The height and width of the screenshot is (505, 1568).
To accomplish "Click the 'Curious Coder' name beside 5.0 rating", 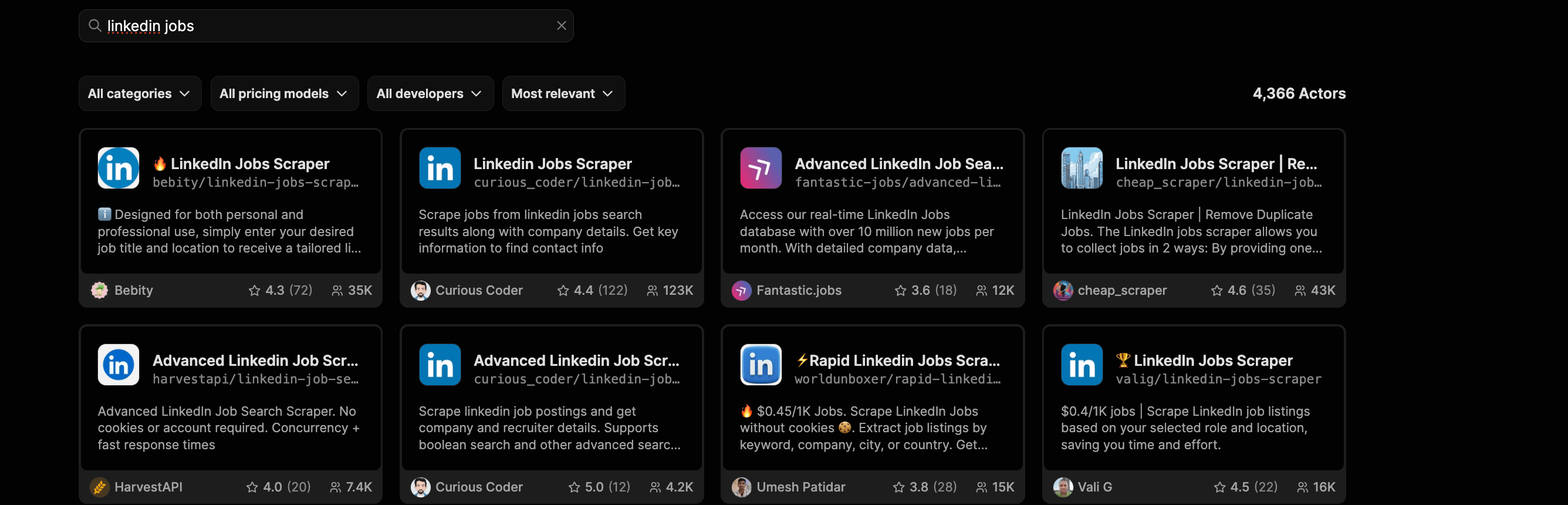I will (479, 487).
